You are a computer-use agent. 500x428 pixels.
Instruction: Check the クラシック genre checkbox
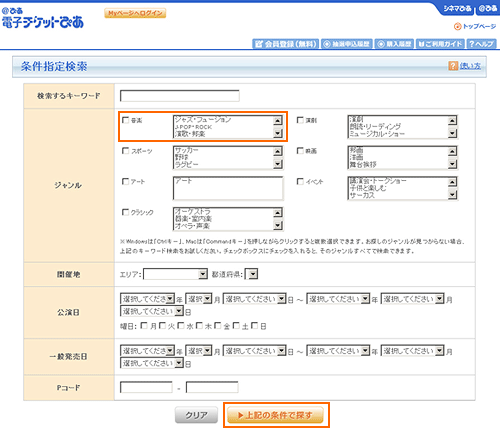point(126,212)
